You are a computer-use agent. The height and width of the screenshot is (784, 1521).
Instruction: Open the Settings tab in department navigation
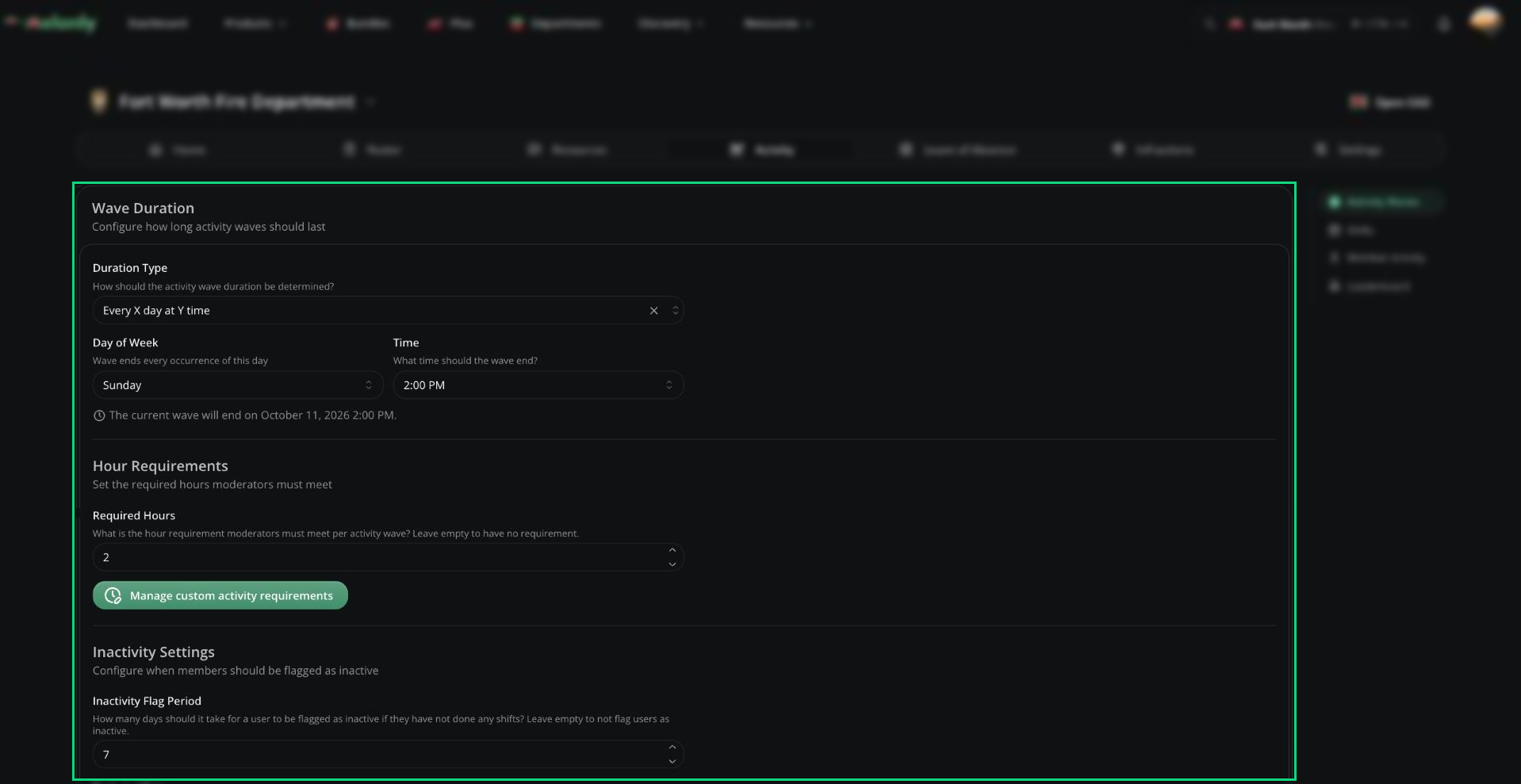click(x=1349, y=150)
